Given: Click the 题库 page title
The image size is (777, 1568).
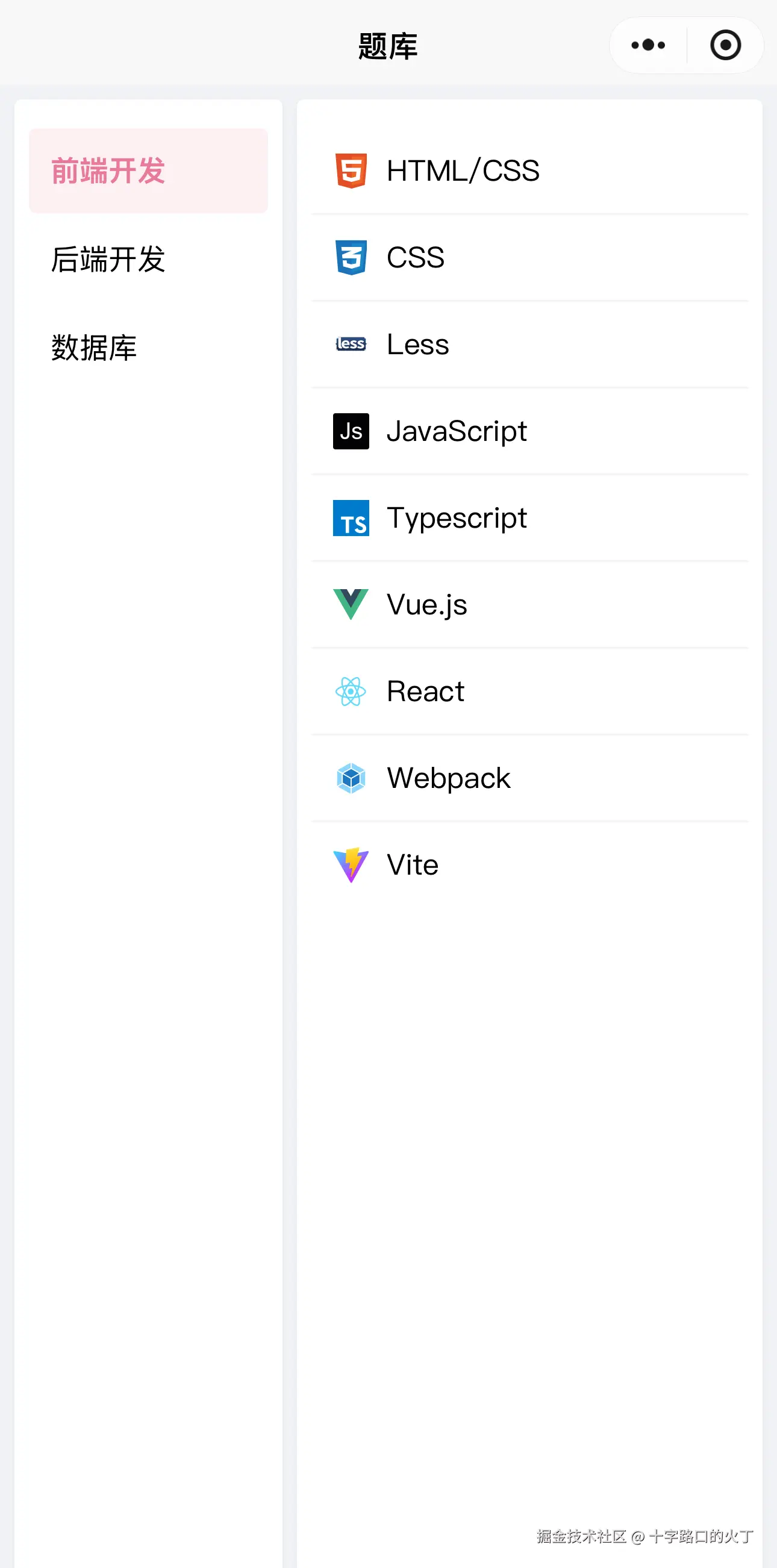Looking at the screenshot, I should coord(387,46).
